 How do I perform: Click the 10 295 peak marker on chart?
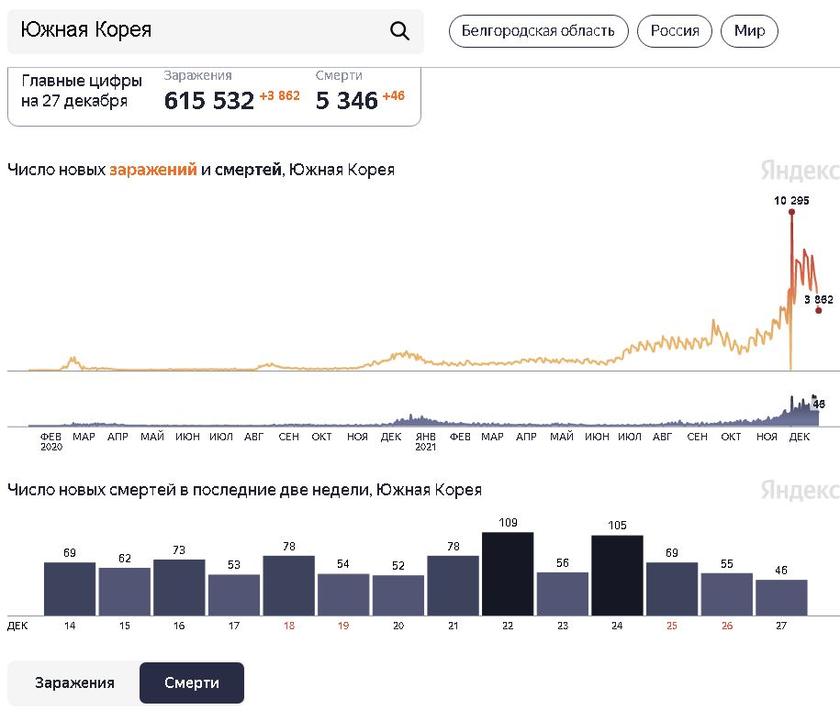pos(791,212)
